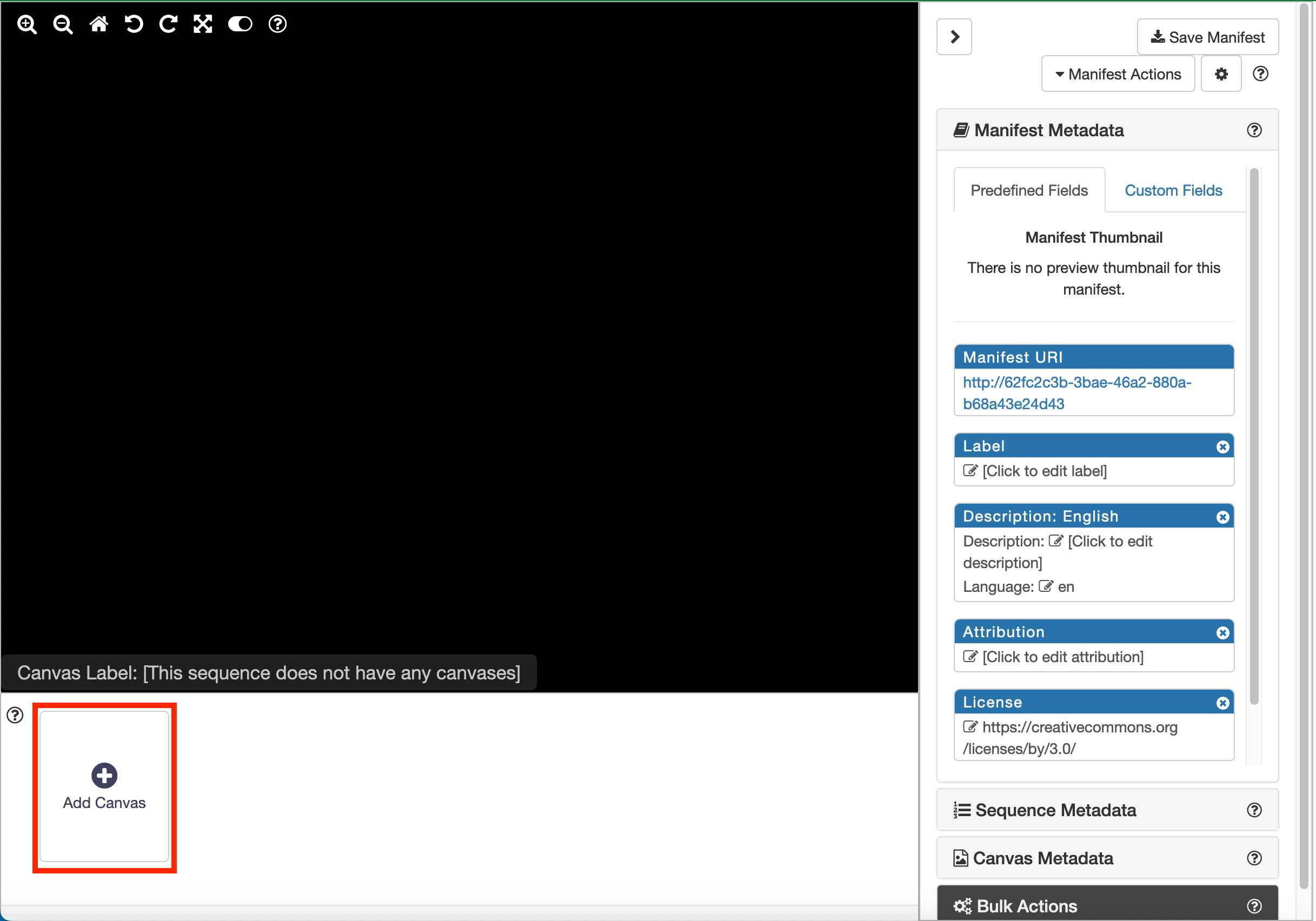Click the settings gear icon
The height and width of the screenshot is (921, 1316).
point(1222,75)
